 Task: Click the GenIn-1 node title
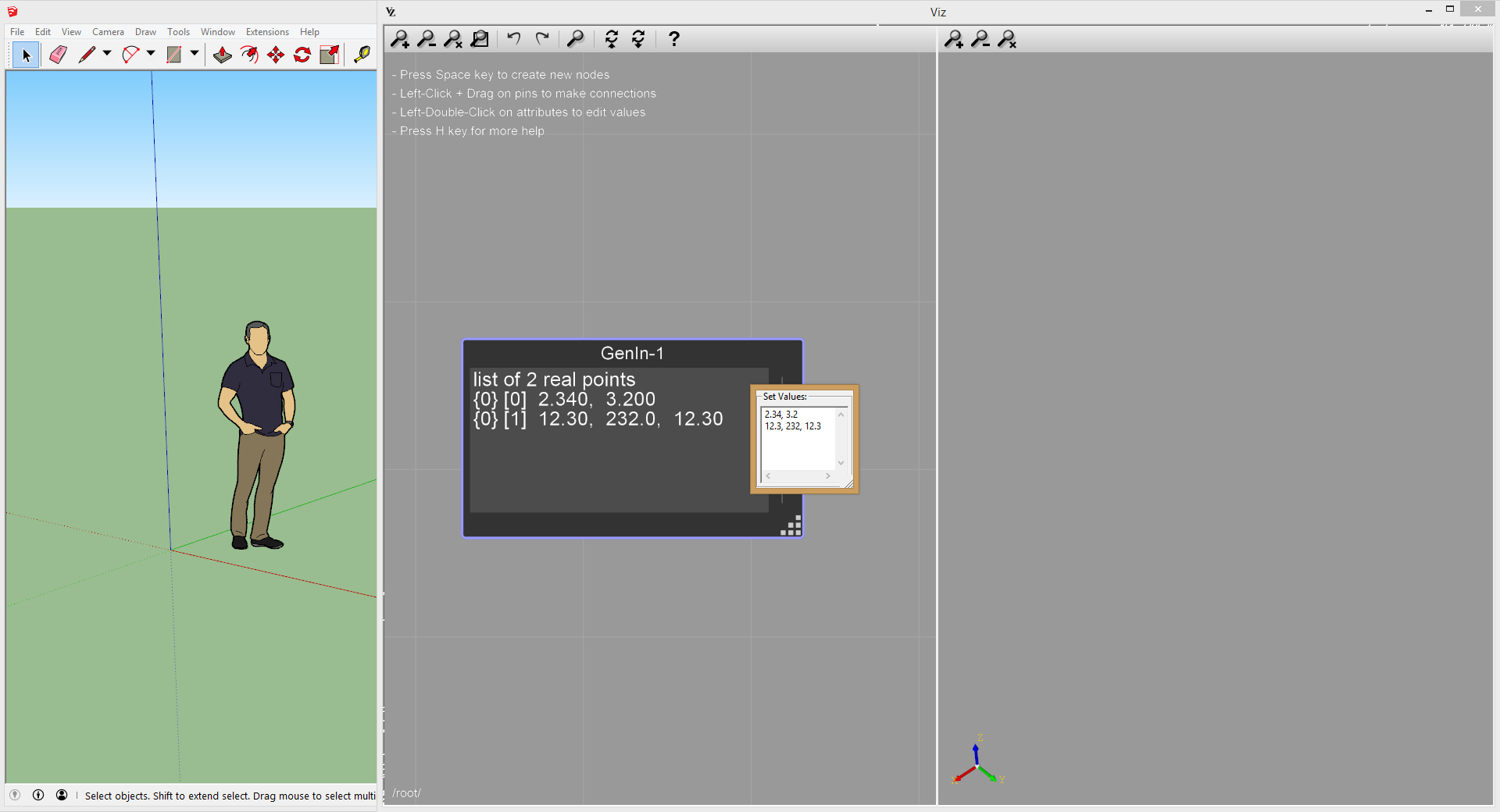point(632,354)
